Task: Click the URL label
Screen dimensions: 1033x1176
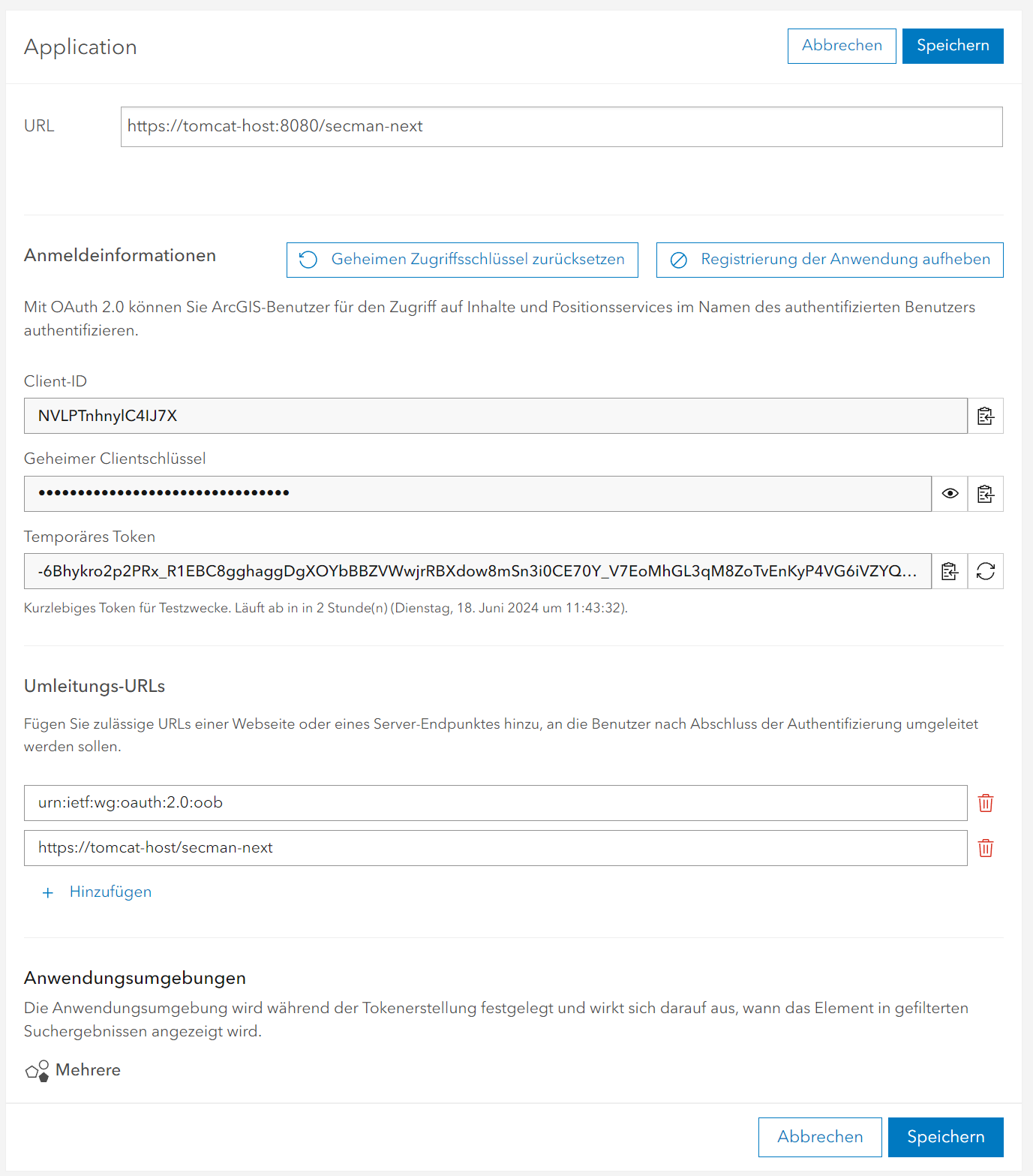Action: 39,126
